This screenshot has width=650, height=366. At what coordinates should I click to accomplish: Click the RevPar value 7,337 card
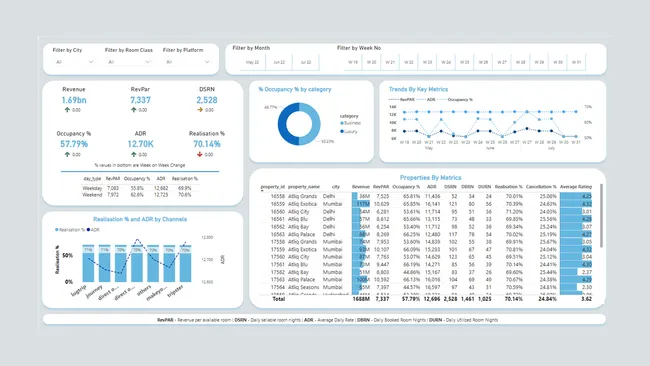140,100
